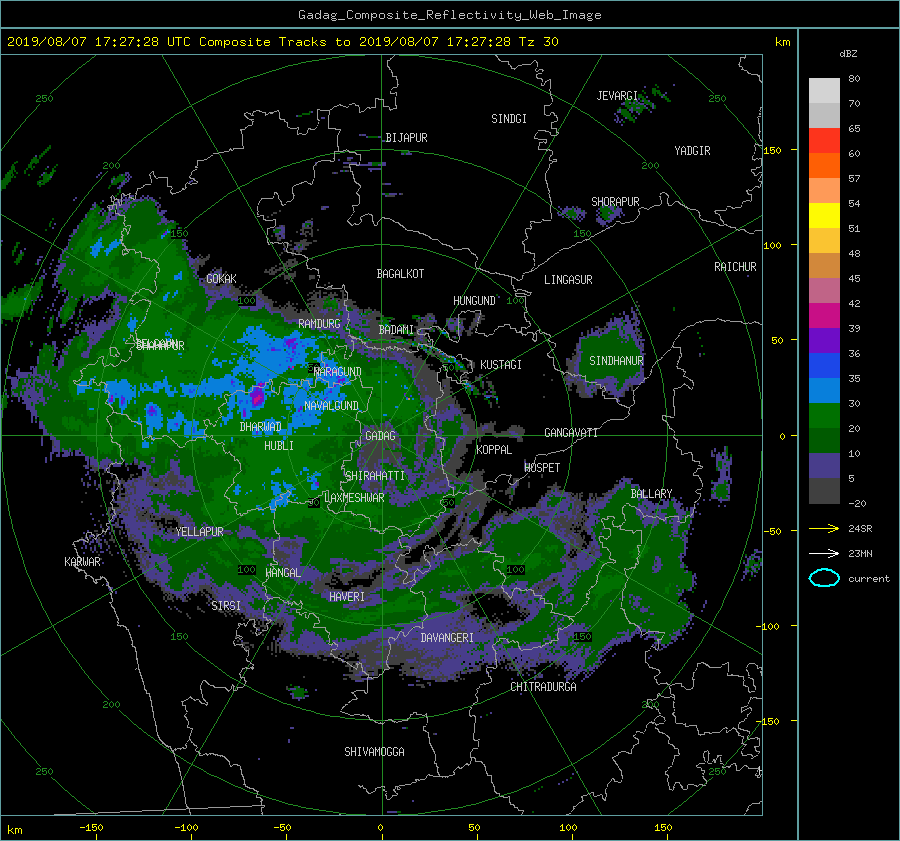Click the 100 right axis tick label
This screenshot has width=900, height=841.
(x=772, y=246)
